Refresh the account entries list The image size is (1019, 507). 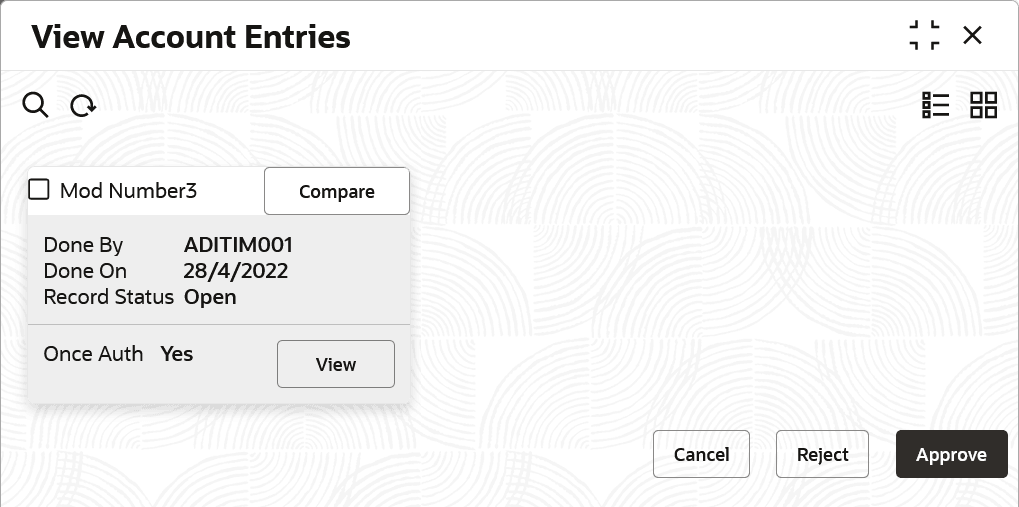[x=83, y=105]
